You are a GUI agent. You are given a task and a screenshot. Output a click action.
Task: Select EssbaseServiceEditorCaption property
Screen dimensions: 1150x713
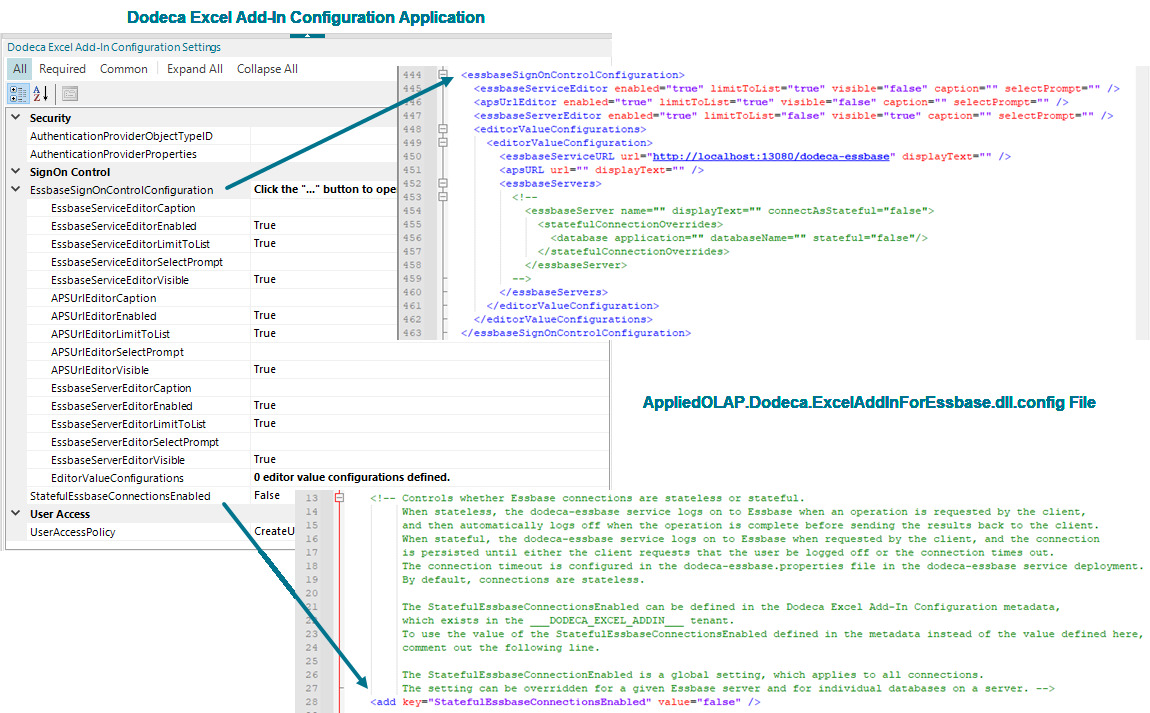point(123,208)
